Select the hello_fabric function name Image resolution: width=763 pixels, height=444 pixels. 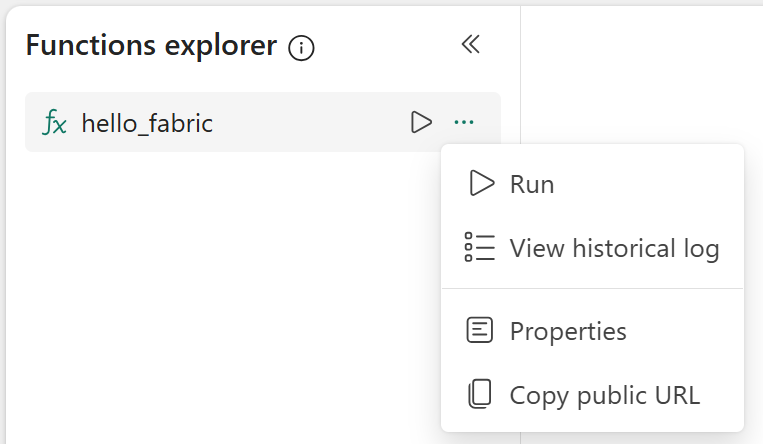(147, 123)
